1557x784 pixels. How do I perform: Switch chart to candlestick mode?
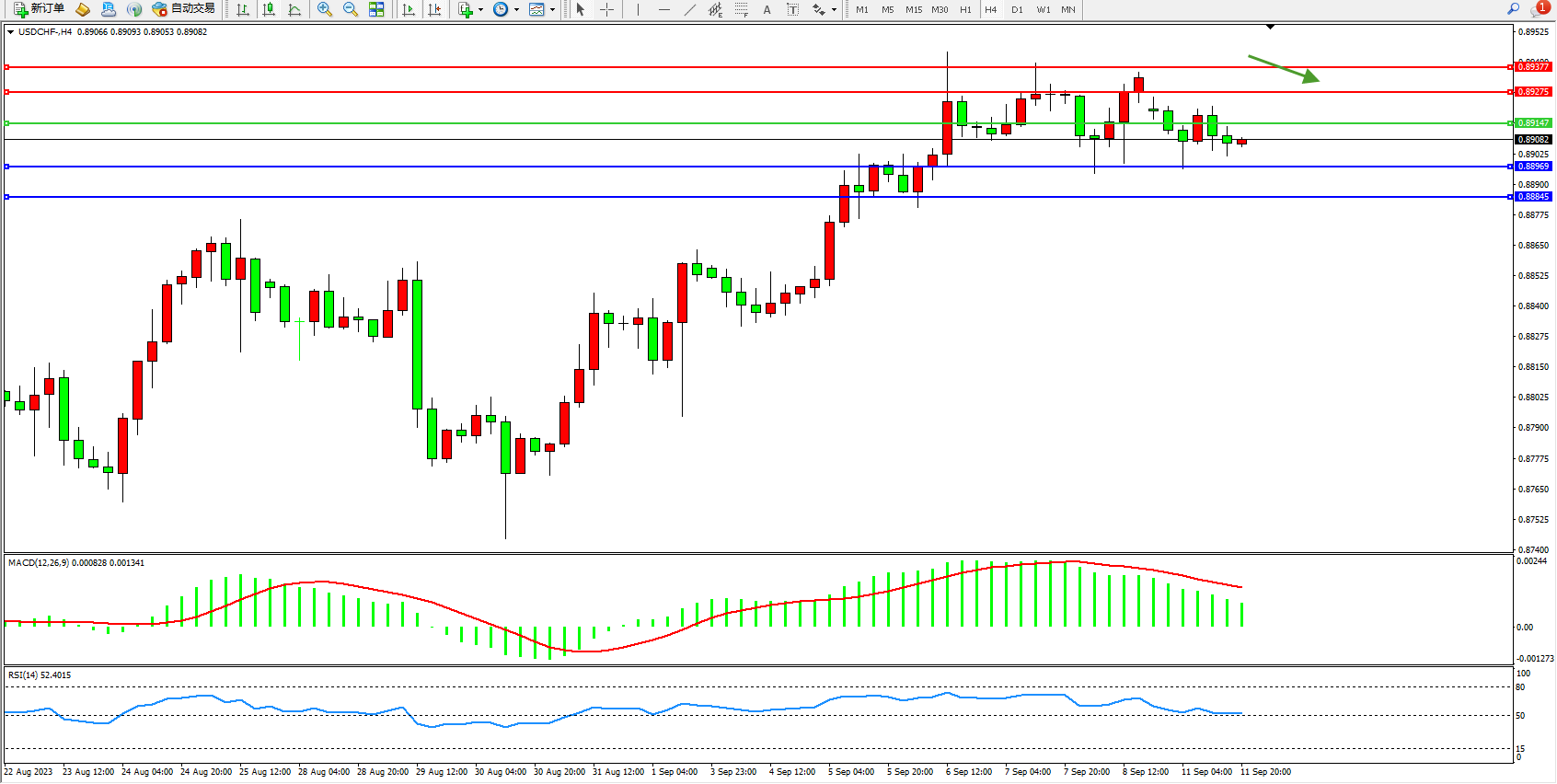269,9
